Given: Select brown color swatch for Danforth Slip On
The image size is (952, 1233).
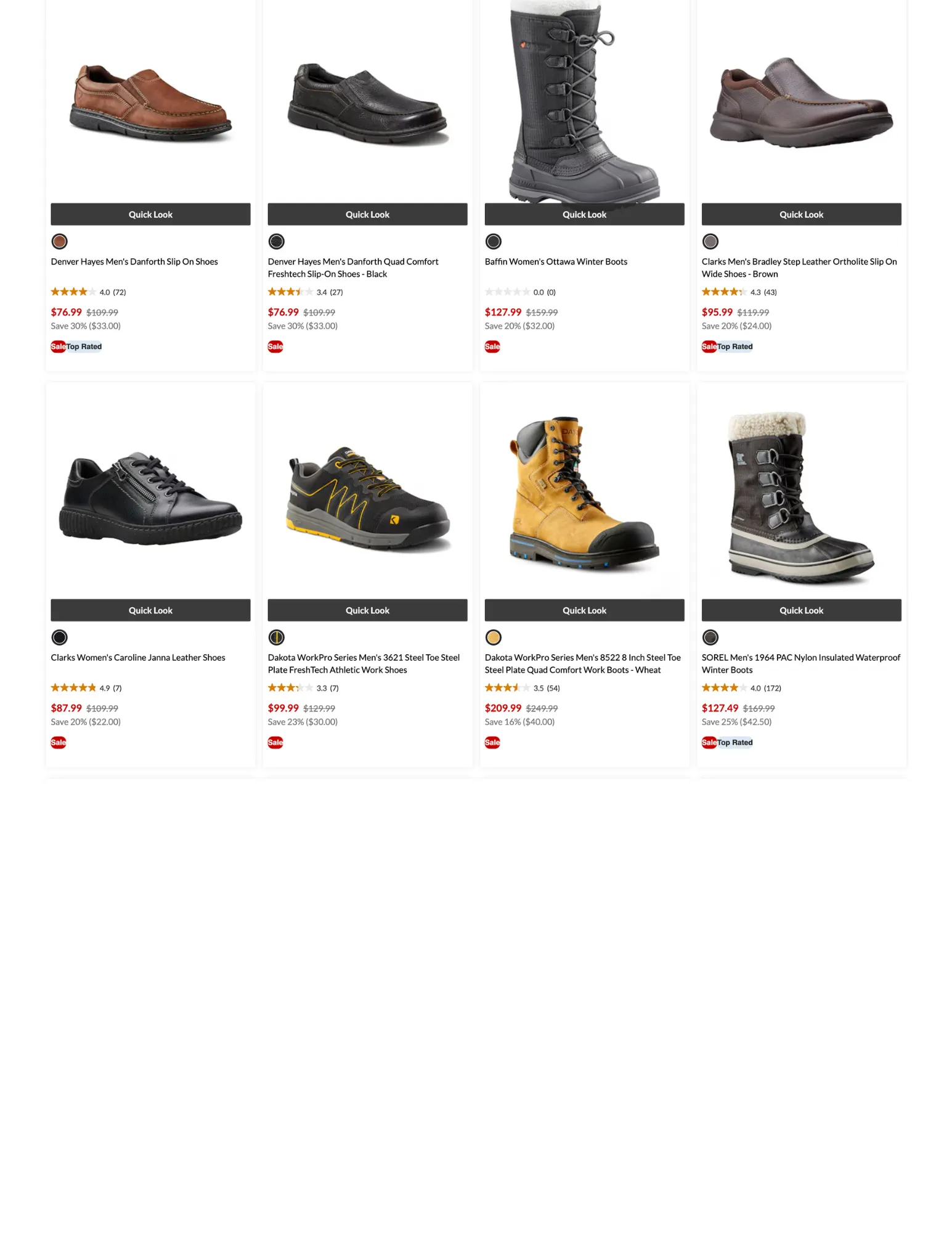Looking at the screenshot, I should [x=59, y=241].
